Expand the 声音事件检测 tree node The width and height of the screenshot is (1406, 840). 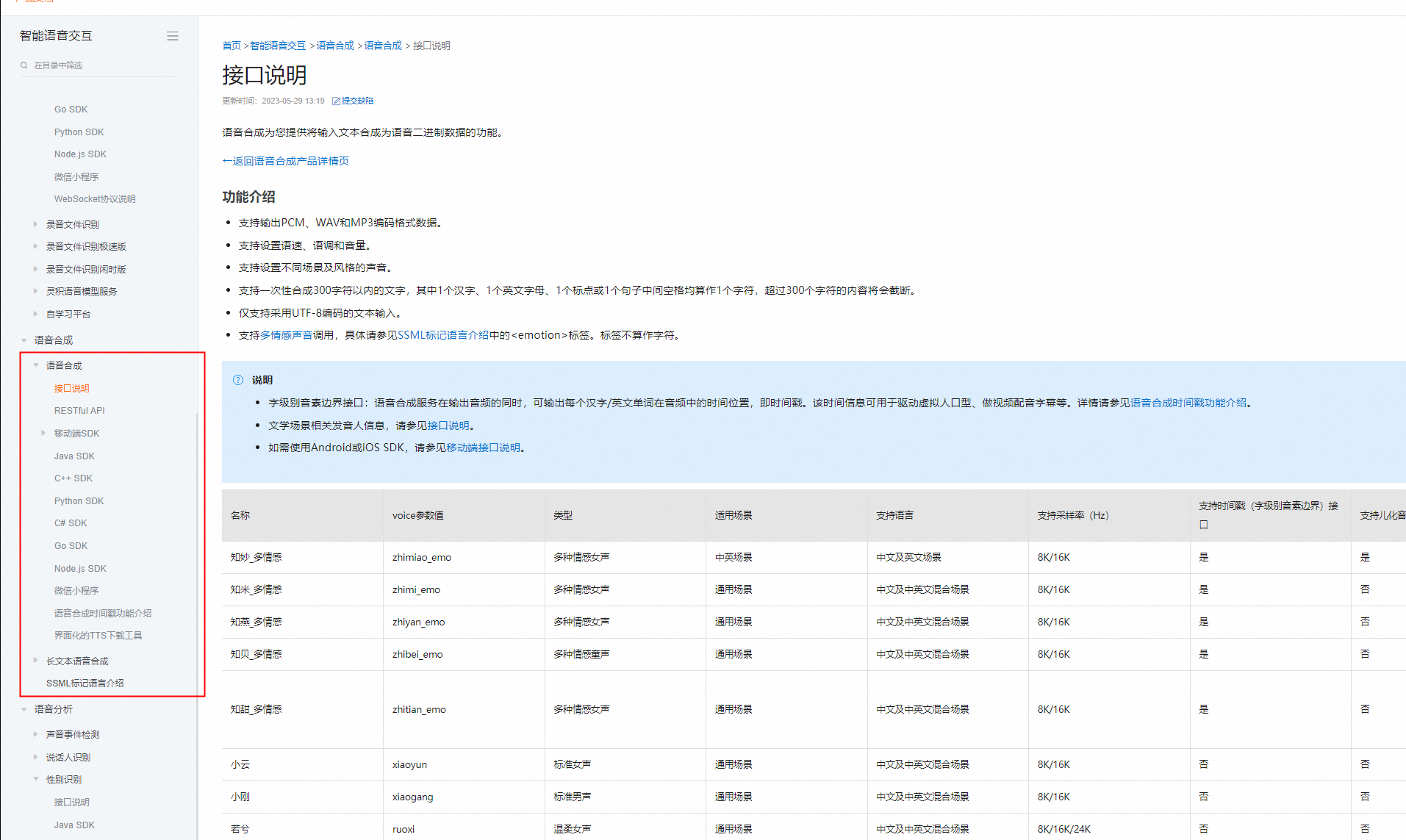[x=35, y=734]
